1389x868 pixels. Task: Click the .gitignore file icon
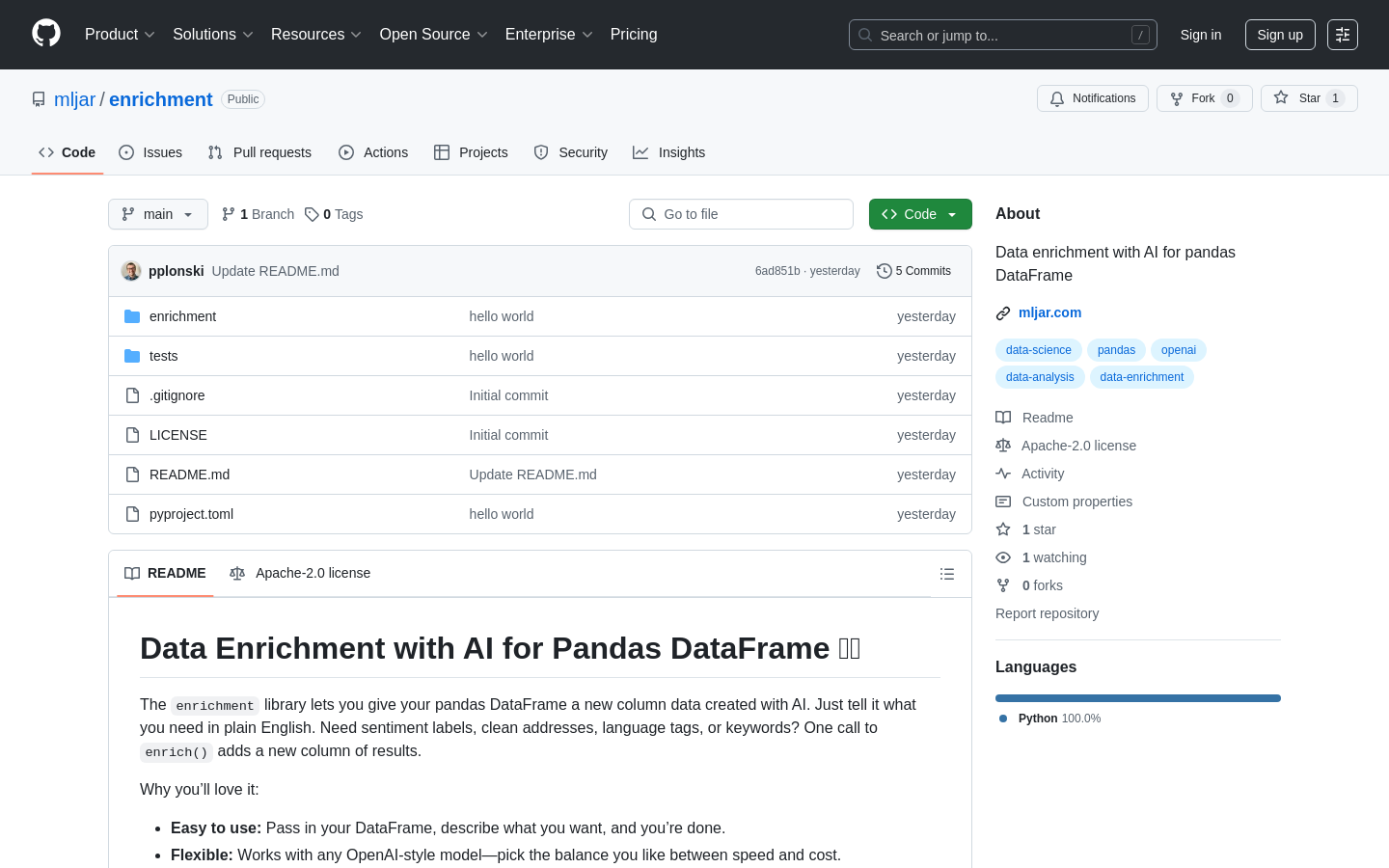click(132, 395)
